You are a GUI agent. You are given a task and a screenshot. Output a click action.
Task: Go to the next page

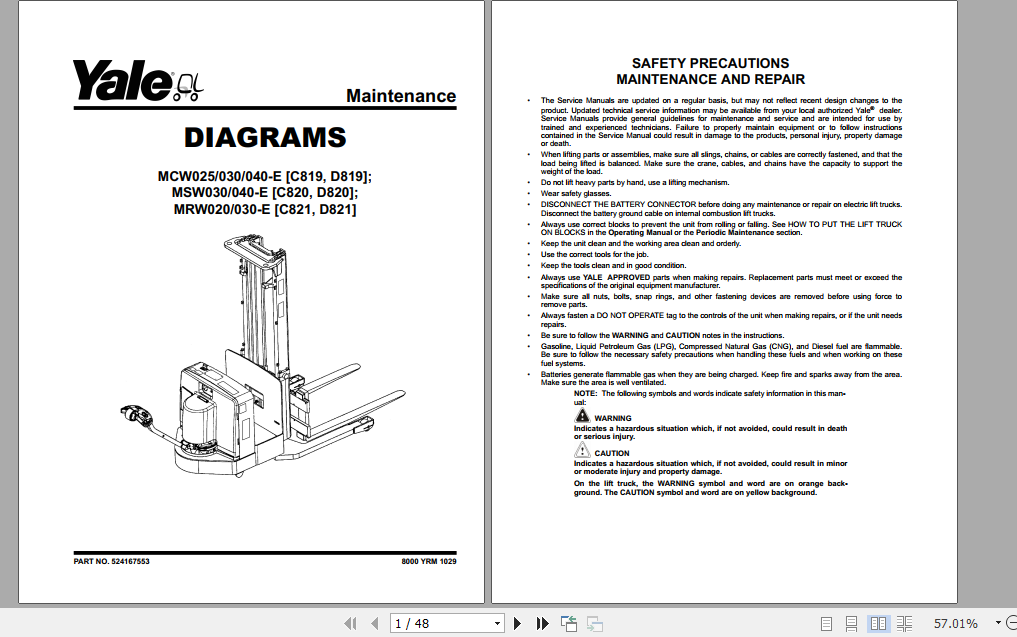click(517, 623)
